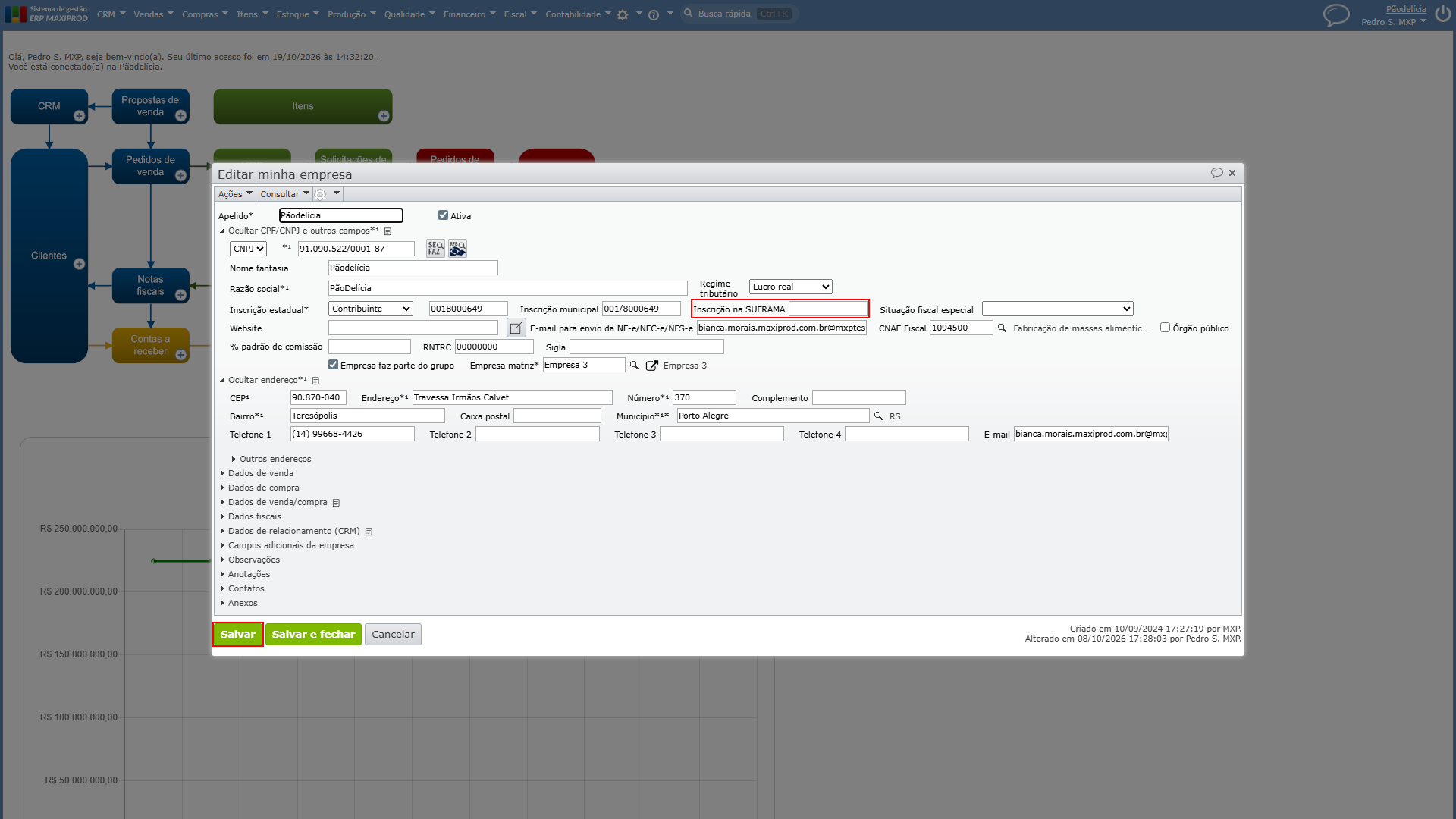
Task: Click the power logout icon
Action: click(x=1442, y=14)
